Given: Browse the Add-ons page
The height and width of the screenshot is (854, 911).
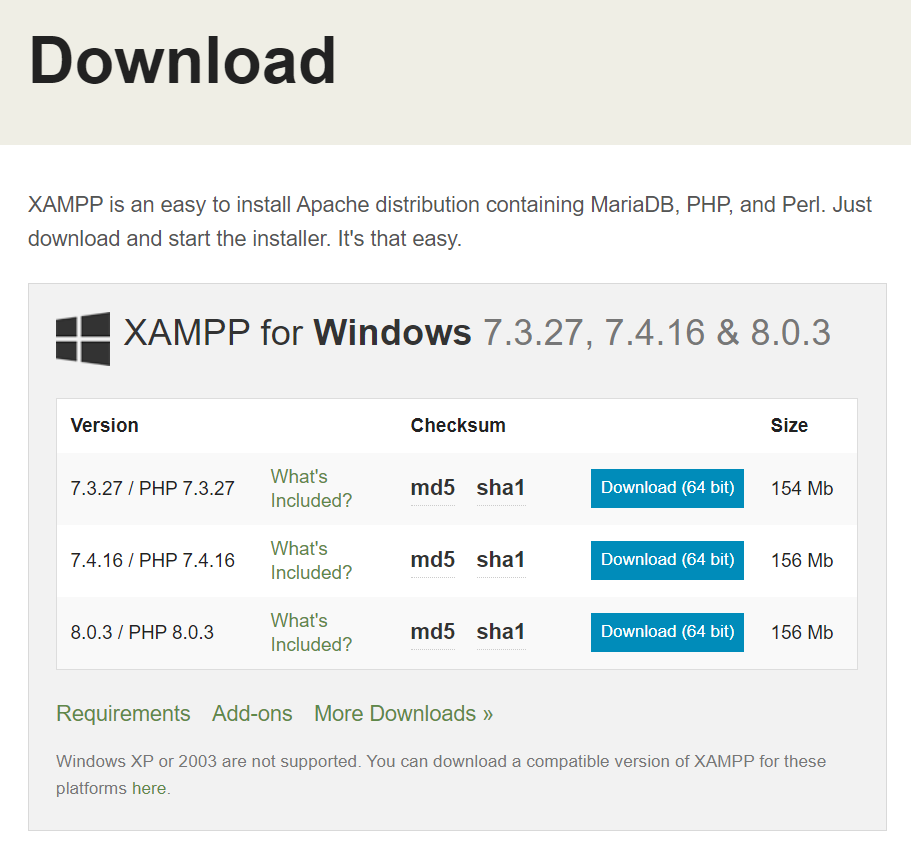Looking at the screenshot, I should (x=252, y=713).
